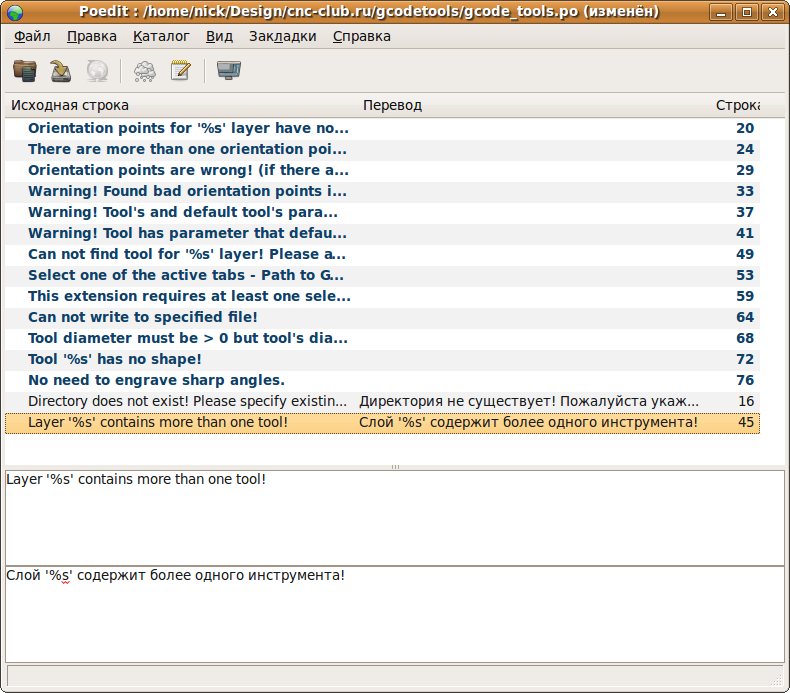The image size is (790, 693).
Task: Select row "Can not find tool for '%s' layer! Please a..."
Action: click(x=382, y=255)
